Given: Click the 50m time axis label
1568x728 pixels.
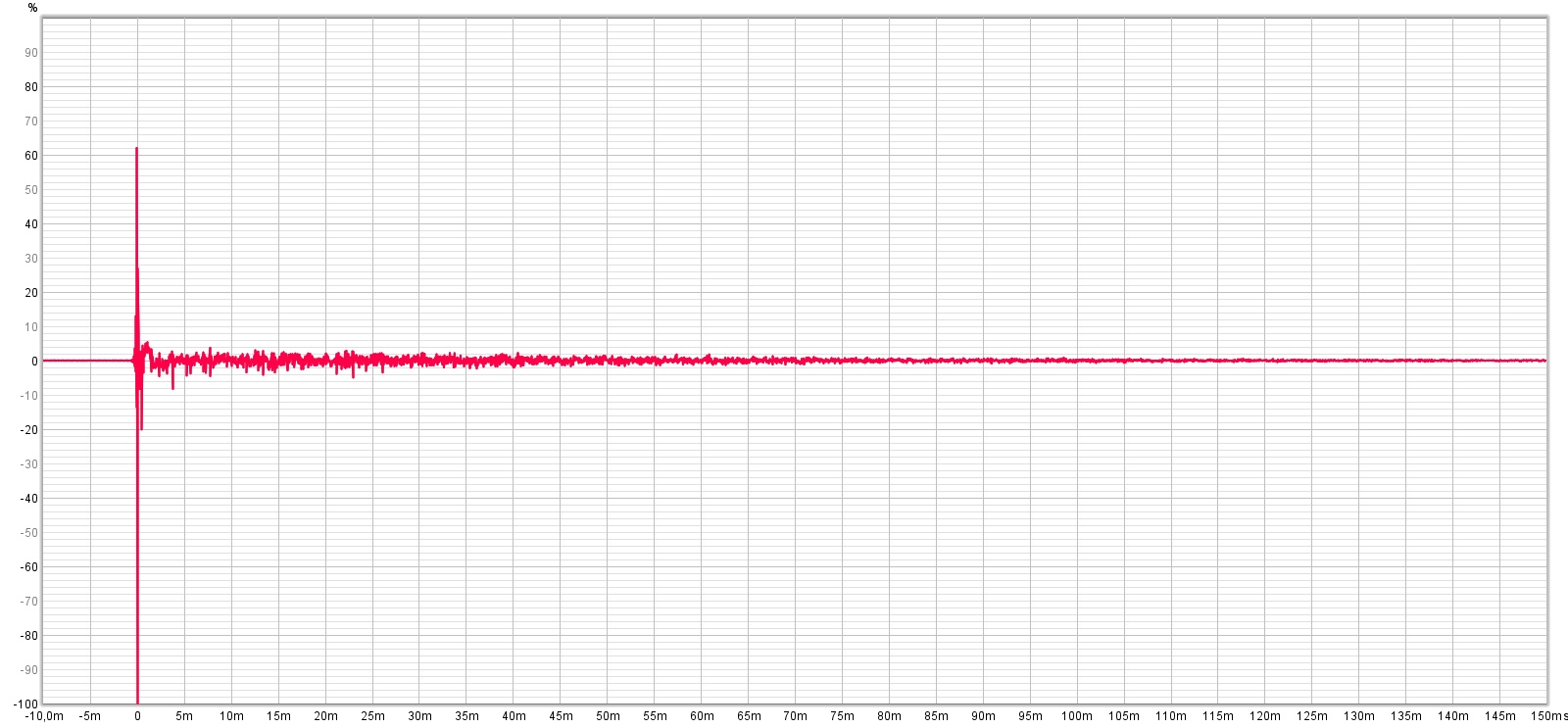Looking at the screenshot, I should click(608, 716).
